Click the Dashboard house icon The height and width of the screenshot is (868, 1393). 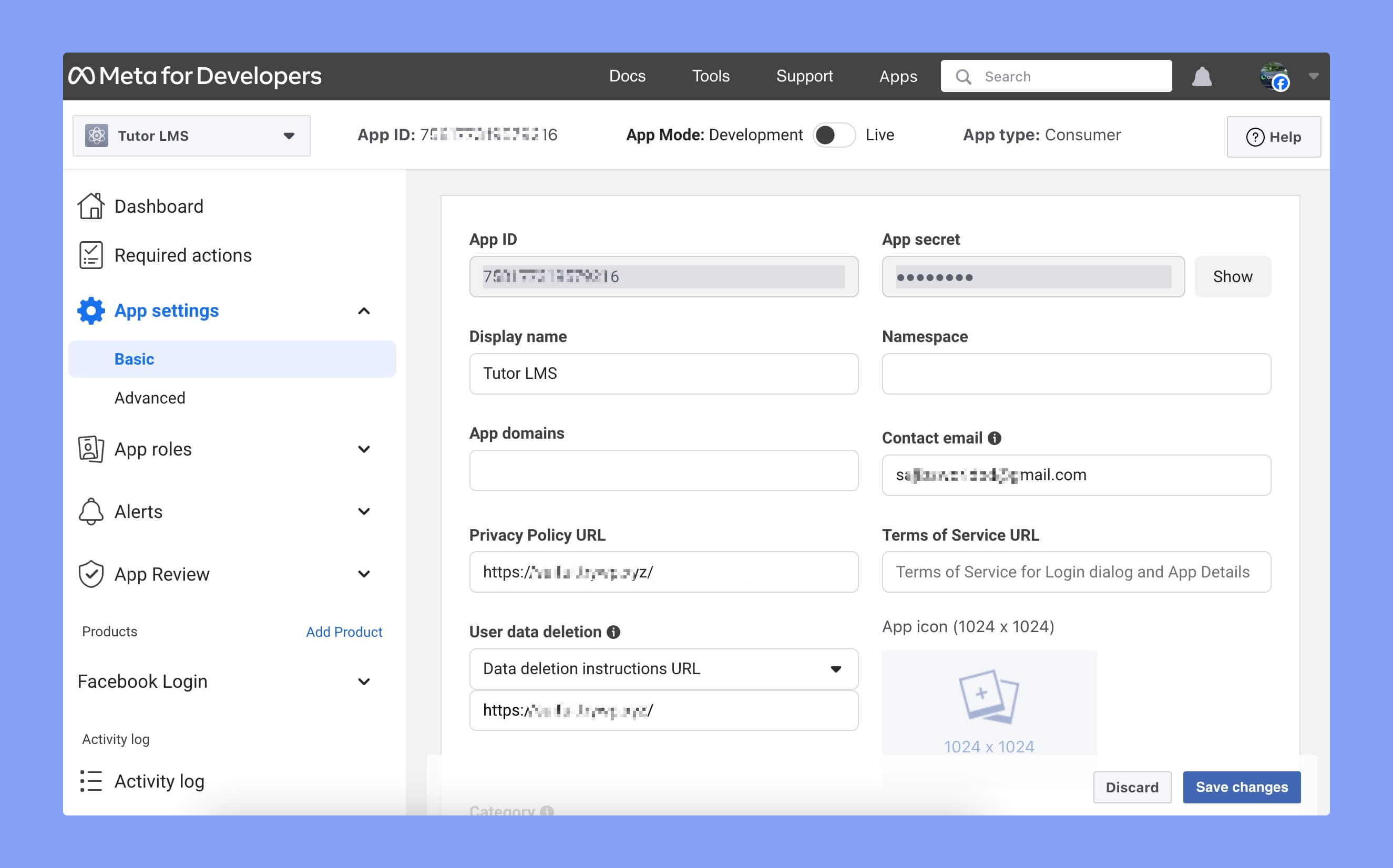coord(91,206)
